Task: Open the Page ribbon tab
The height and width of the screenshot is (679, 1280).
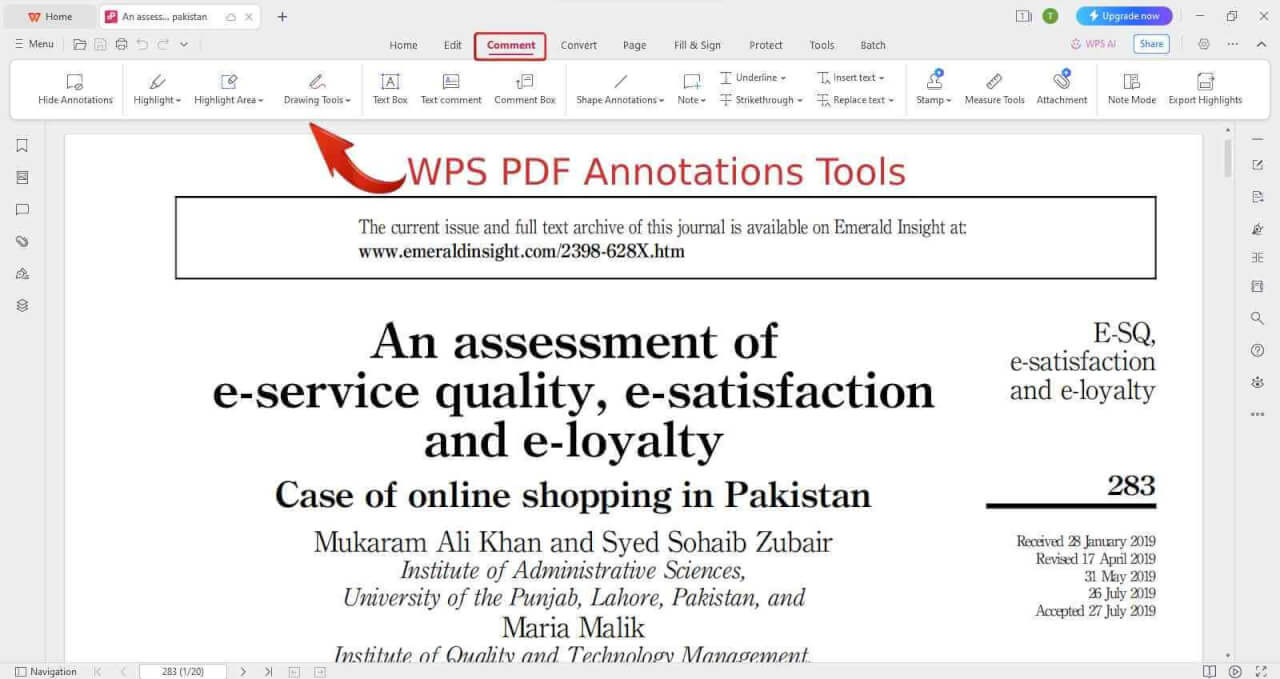Action: click(634, 45)
